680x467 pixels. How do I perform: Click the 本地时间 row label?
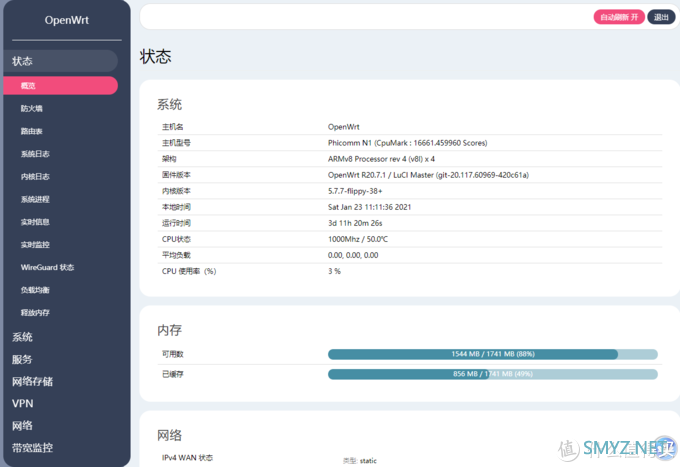[176, 207]
